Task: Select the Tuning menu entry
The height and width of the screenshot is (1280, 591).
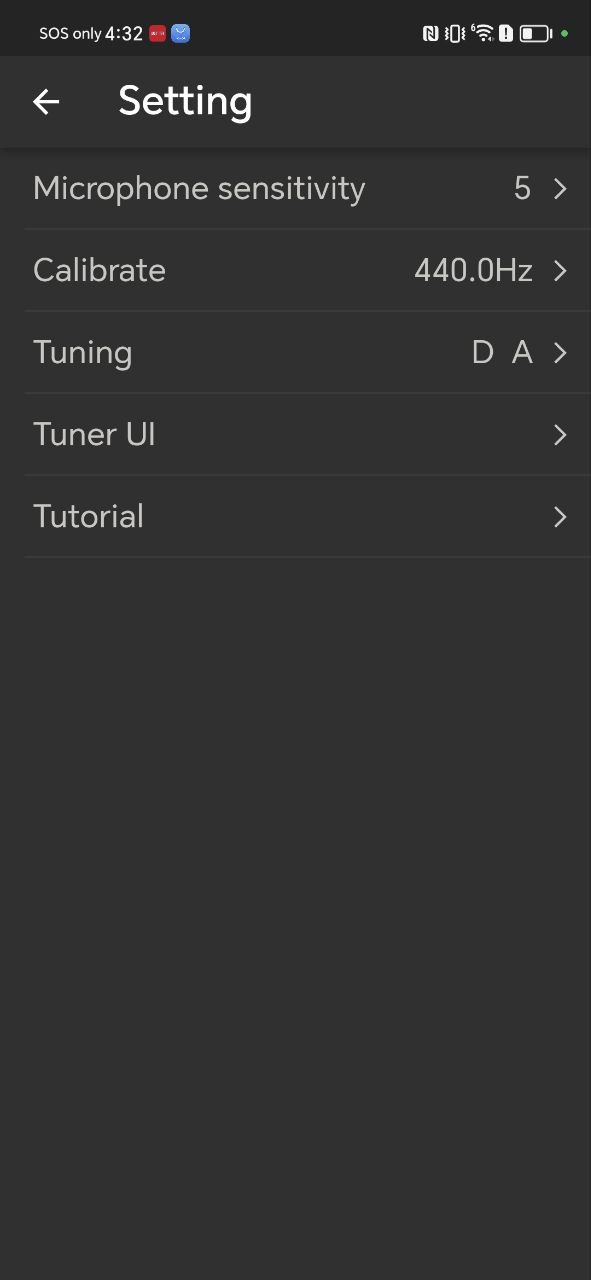Action: (x=307, y=353)
